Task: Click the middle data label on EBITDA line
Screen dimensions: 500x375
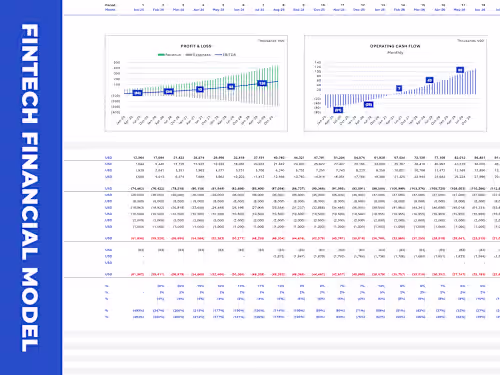Action: (200, 89)
